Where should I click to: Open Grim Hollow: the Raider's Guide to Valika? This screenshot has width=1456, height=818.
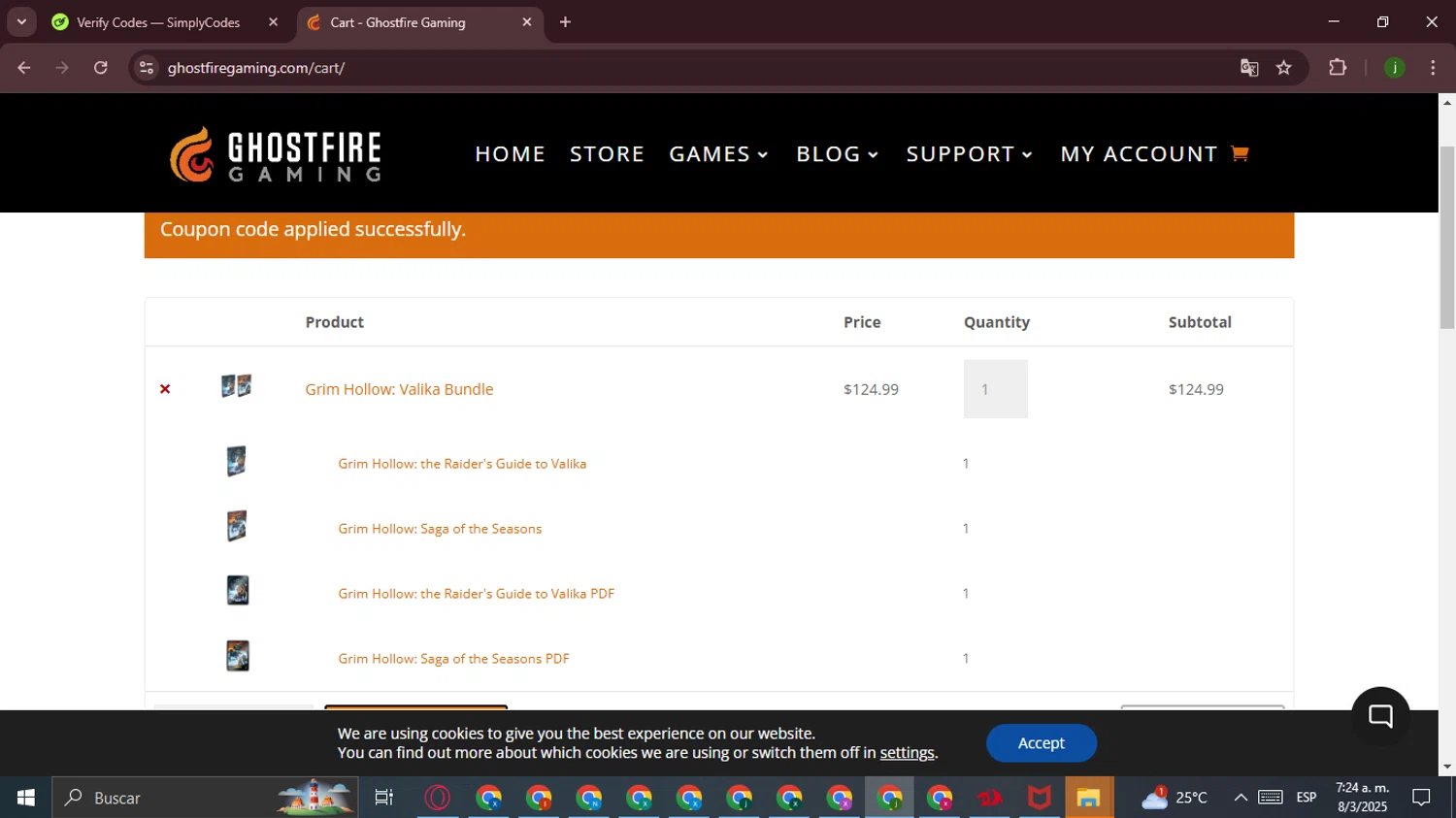click(462, 464)
